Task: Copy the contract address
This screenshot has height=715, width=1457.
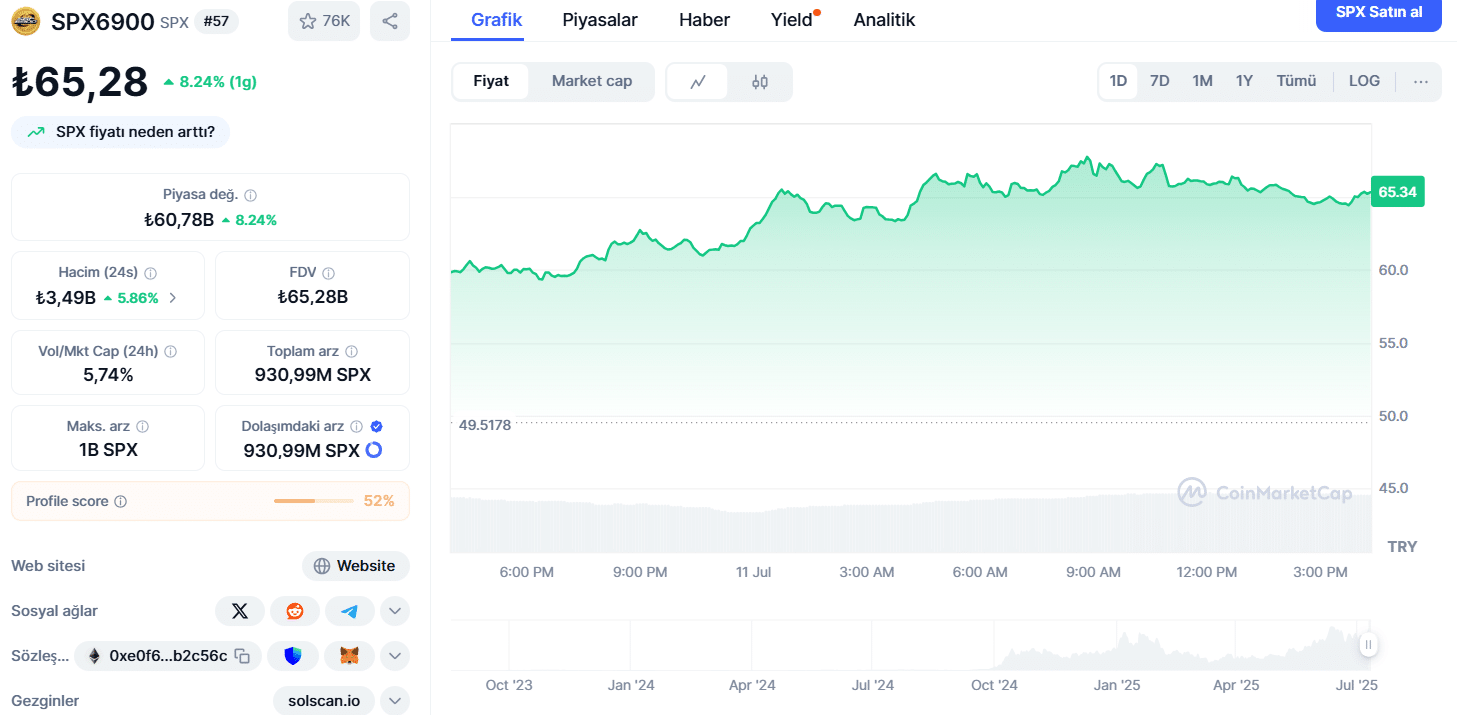Action: tap(242, 656)
